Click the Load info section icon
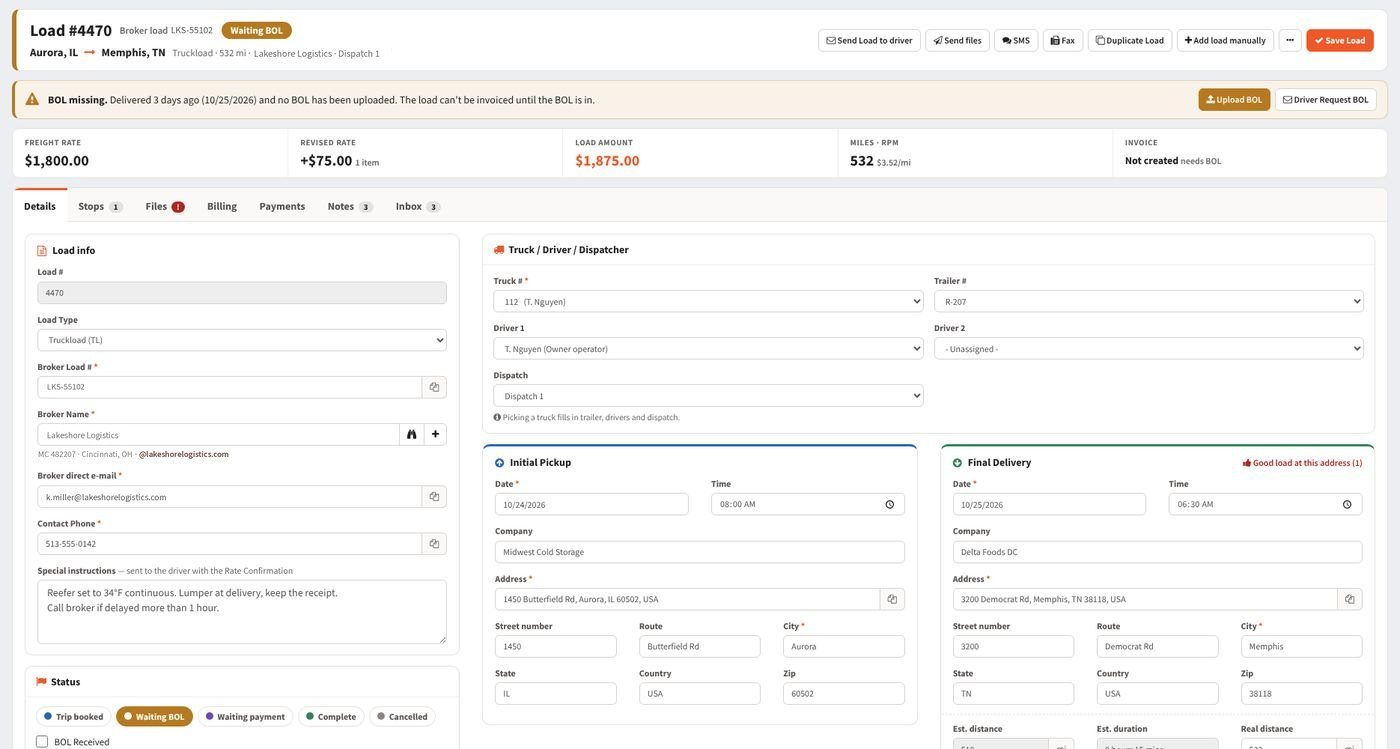 (42, 251)
